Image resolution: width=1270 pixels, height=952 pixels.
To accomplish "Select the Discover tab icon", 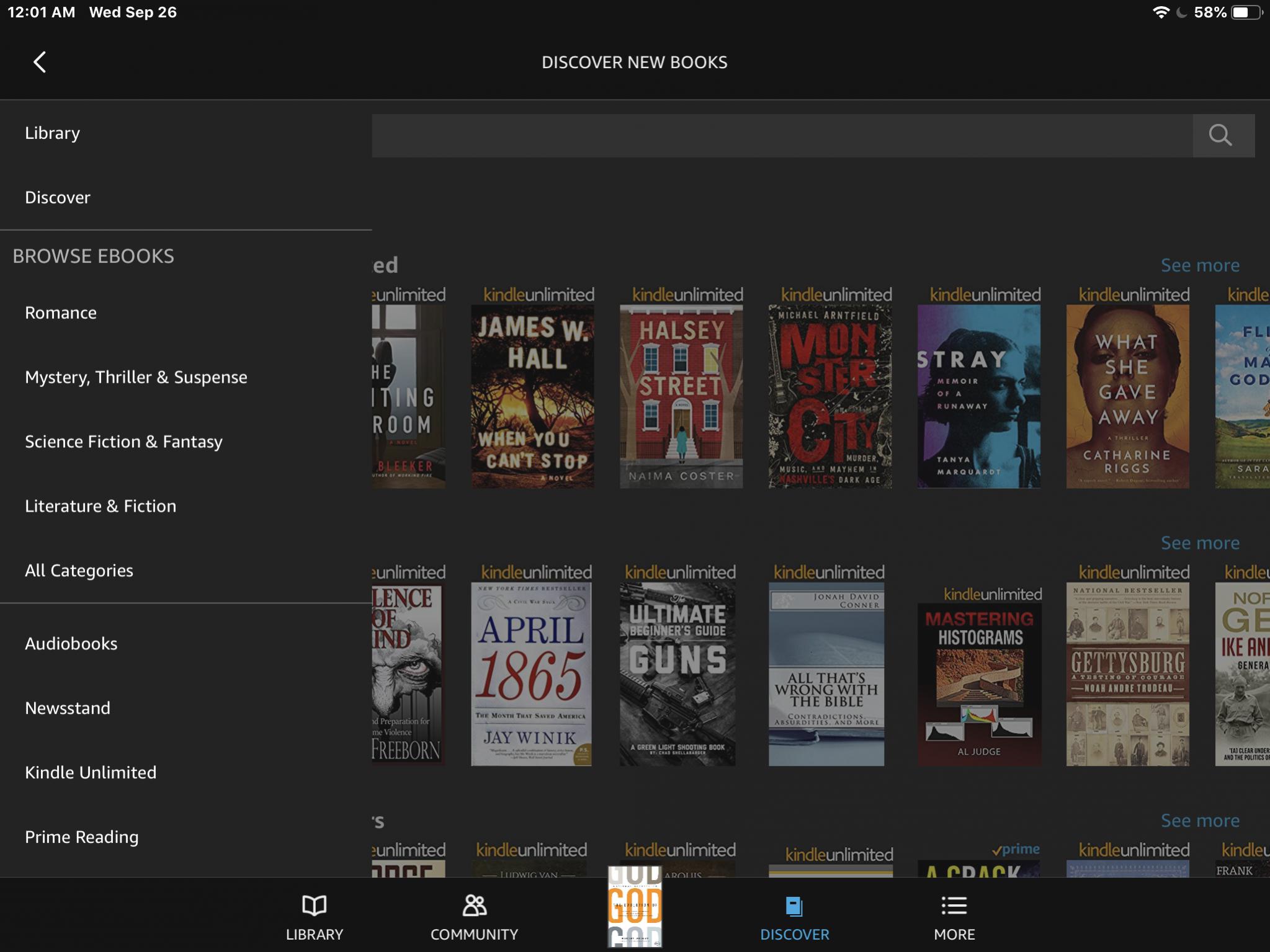I will pos(794,906).
